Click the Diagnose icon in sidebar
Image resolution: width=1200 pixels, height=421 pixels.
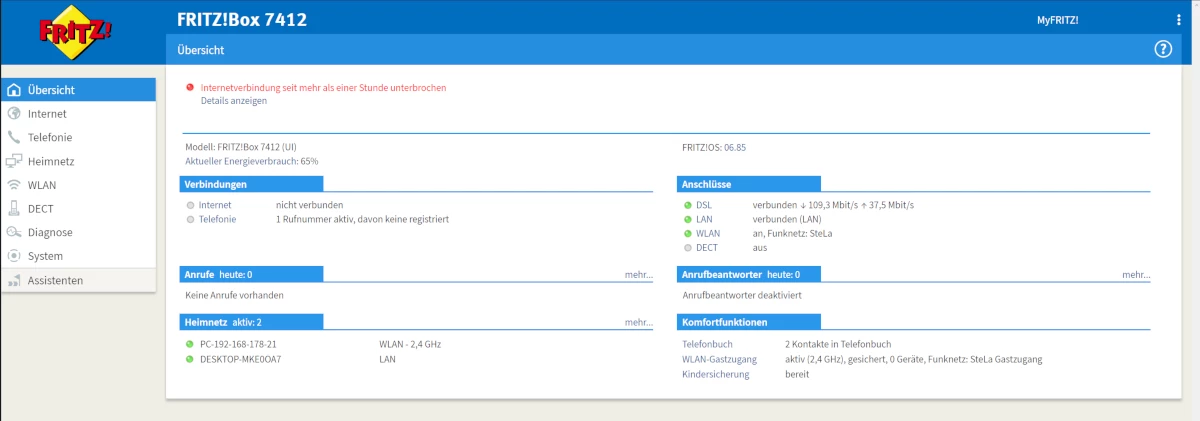pyautogui.click(x=14, y=232)
